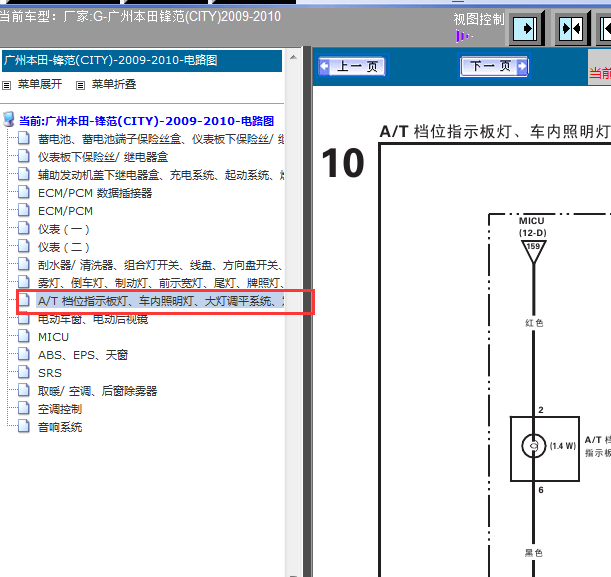This screenshot has height=577, width=611.
Task: Click the 159 connector triangle in diagram
Action: 533,251
